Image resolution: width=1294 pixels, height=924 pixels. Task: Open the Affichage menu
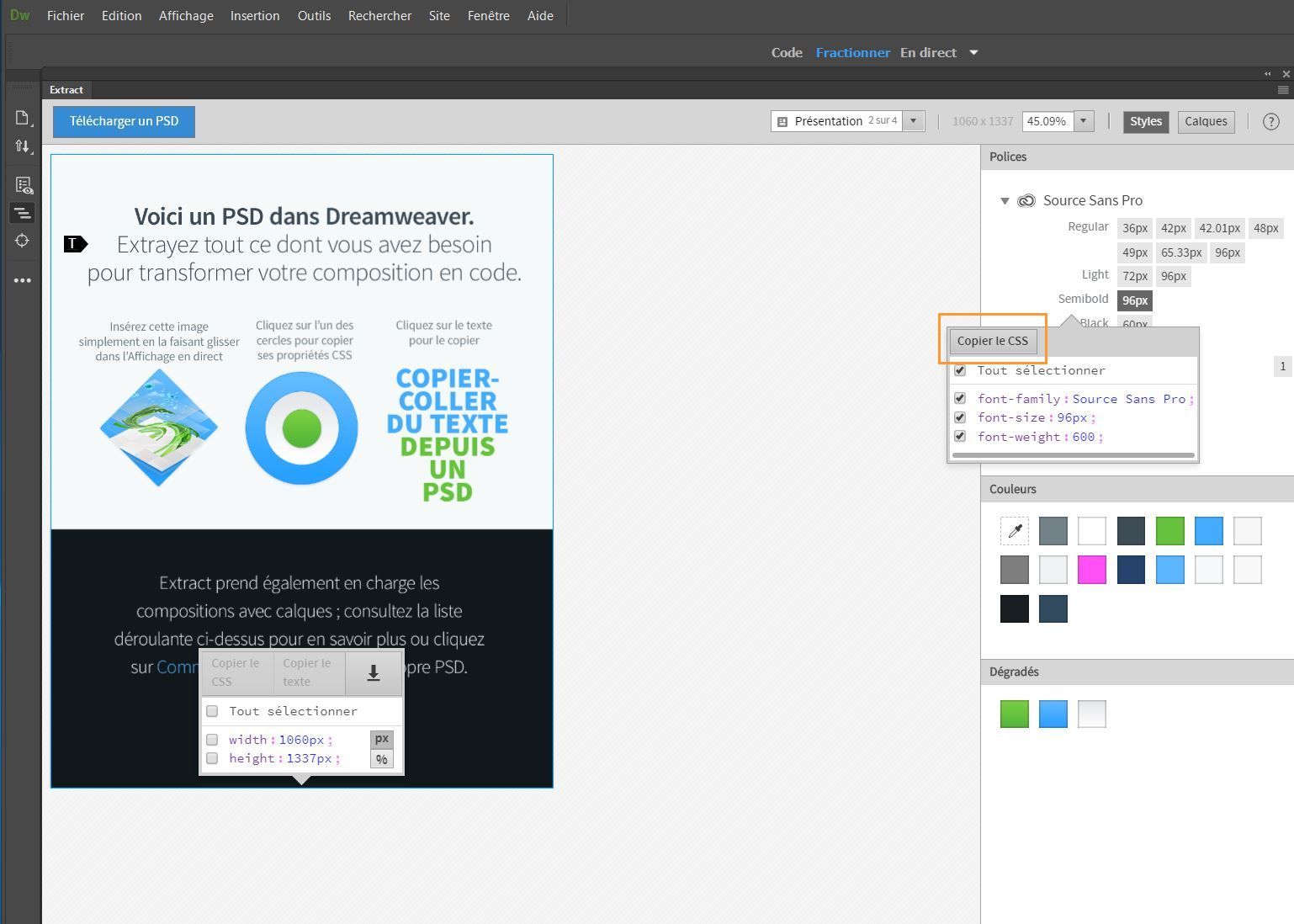click(186, 15)
